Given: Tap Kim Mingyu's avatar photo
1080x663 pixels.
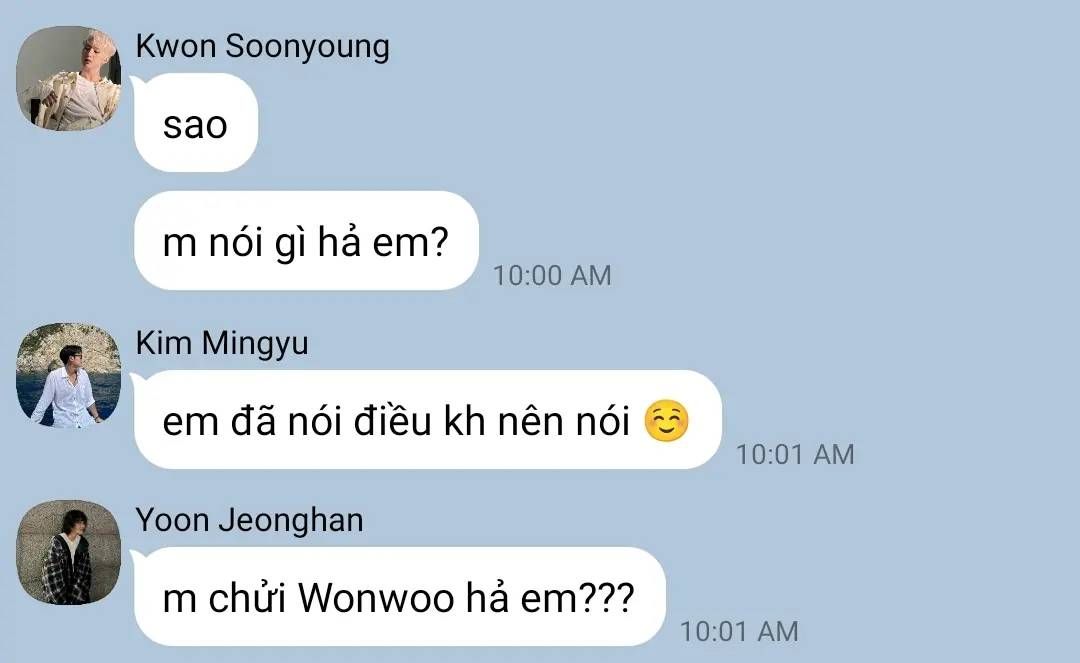Looking at the screenshot, I should (x=69, y=375).
